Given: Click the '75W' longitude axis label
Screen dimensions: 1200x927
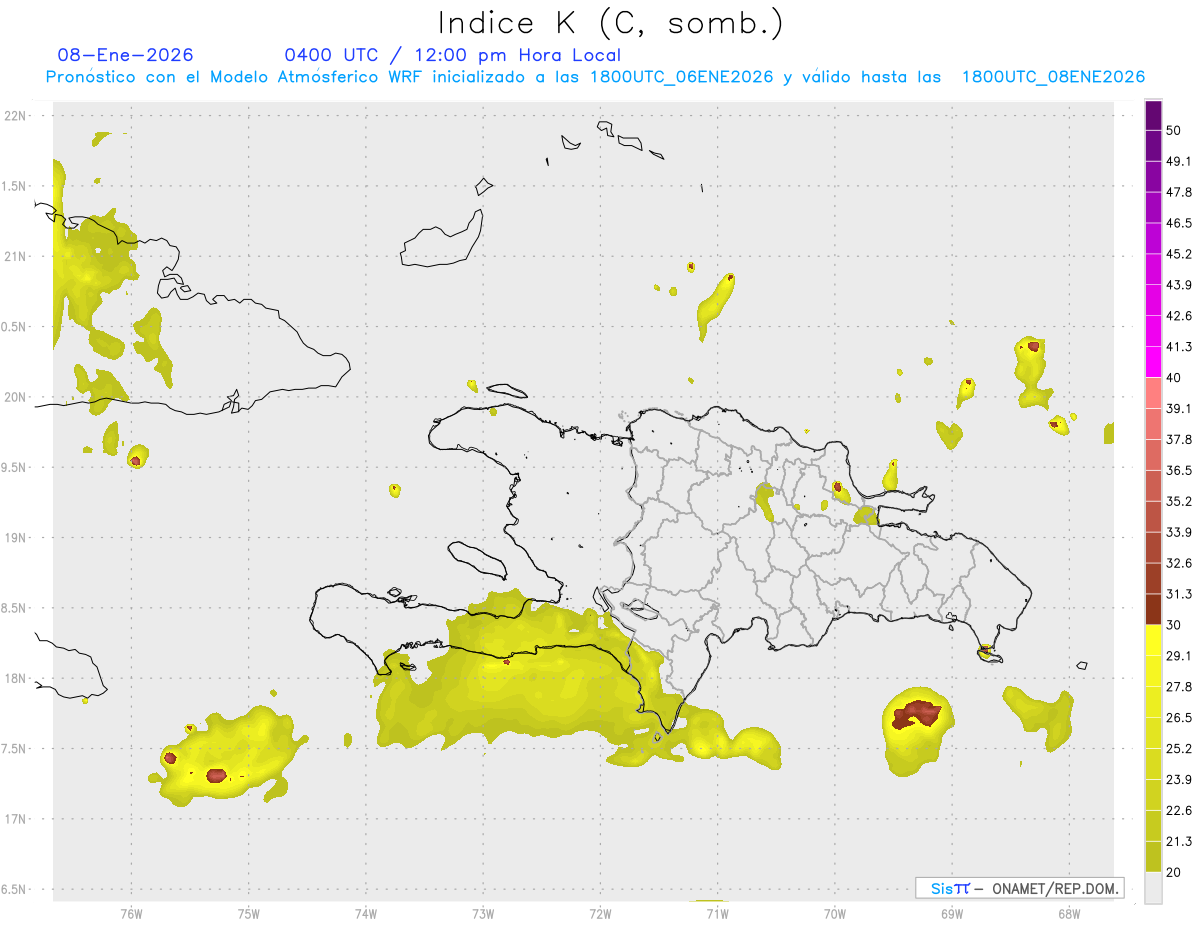Looking at the screenshot, I should coord(248,913).
